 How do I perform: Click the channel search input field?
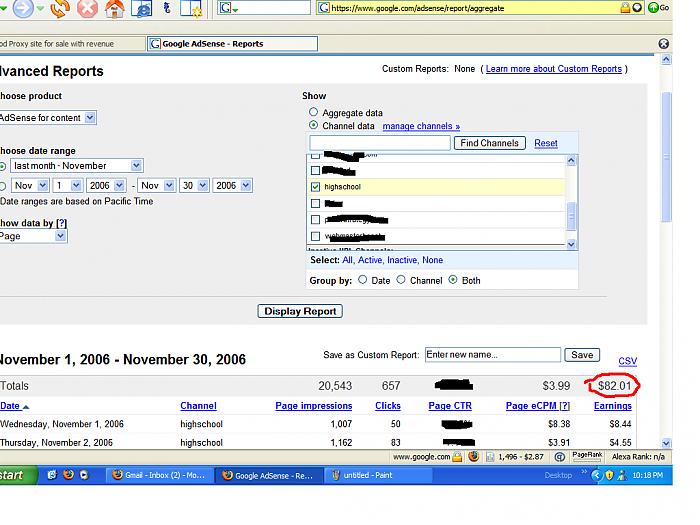tap(380, 143)
